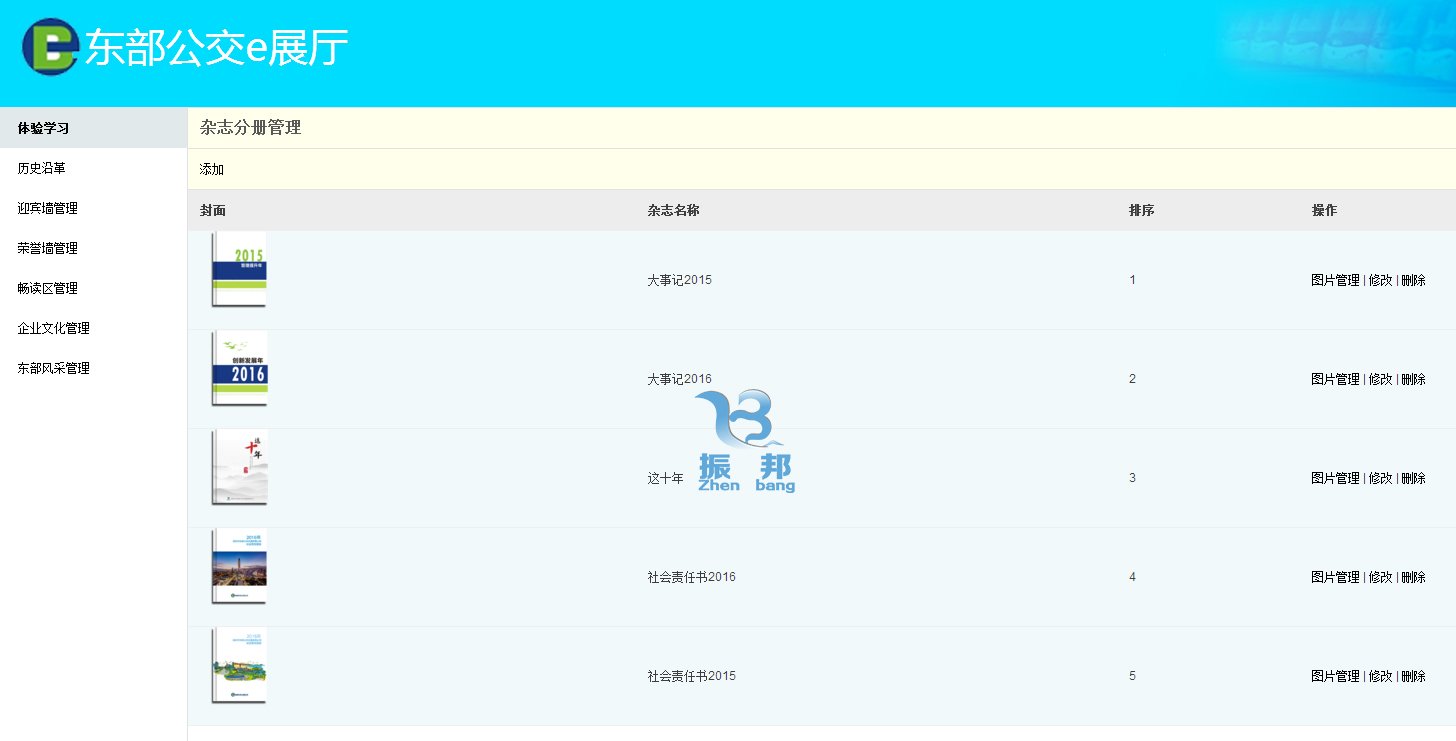Click the 添加 link to add magazine

(x=212, y=170)
